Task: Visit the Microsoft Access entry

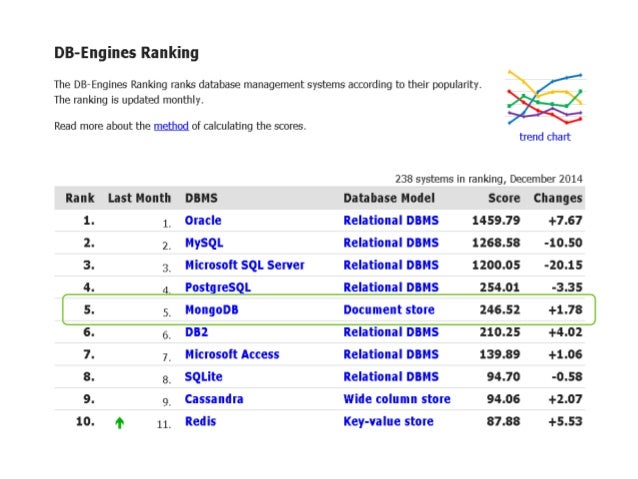Action: 232,354
